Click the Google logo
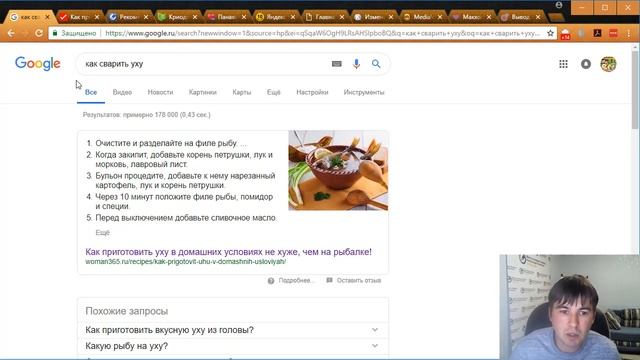 click(38, 64)
